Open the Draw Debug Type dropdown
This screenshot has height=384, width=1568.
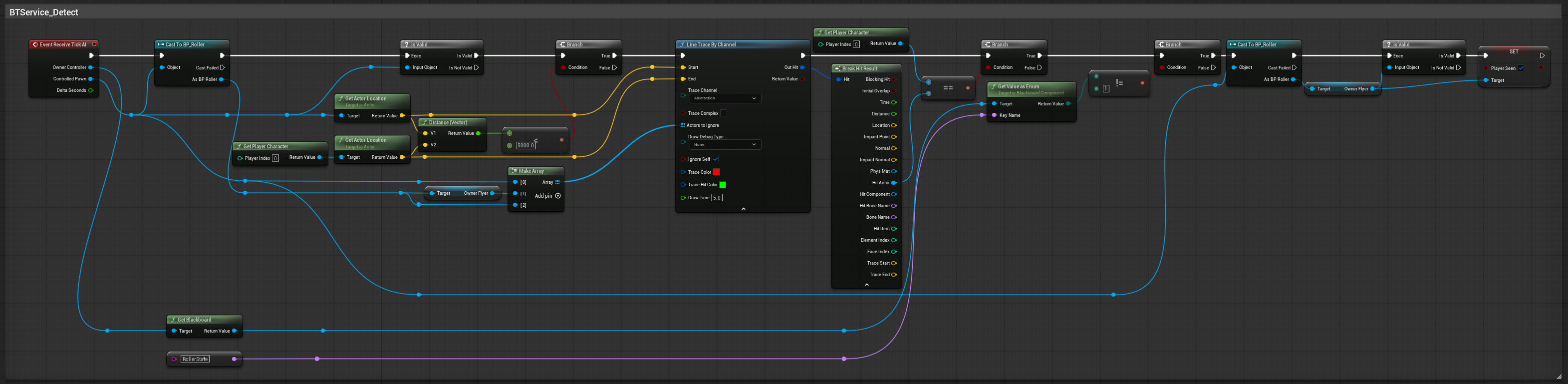click(x=725, y=144)
